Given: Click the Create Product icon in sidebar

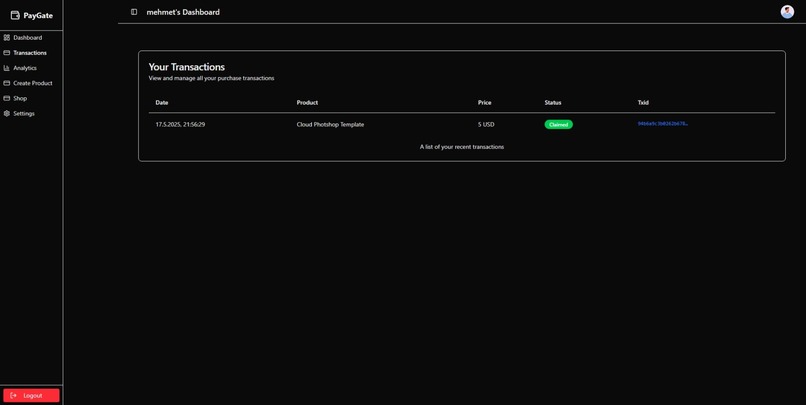Looking at the screenshot, I should [x=7, y=83].
